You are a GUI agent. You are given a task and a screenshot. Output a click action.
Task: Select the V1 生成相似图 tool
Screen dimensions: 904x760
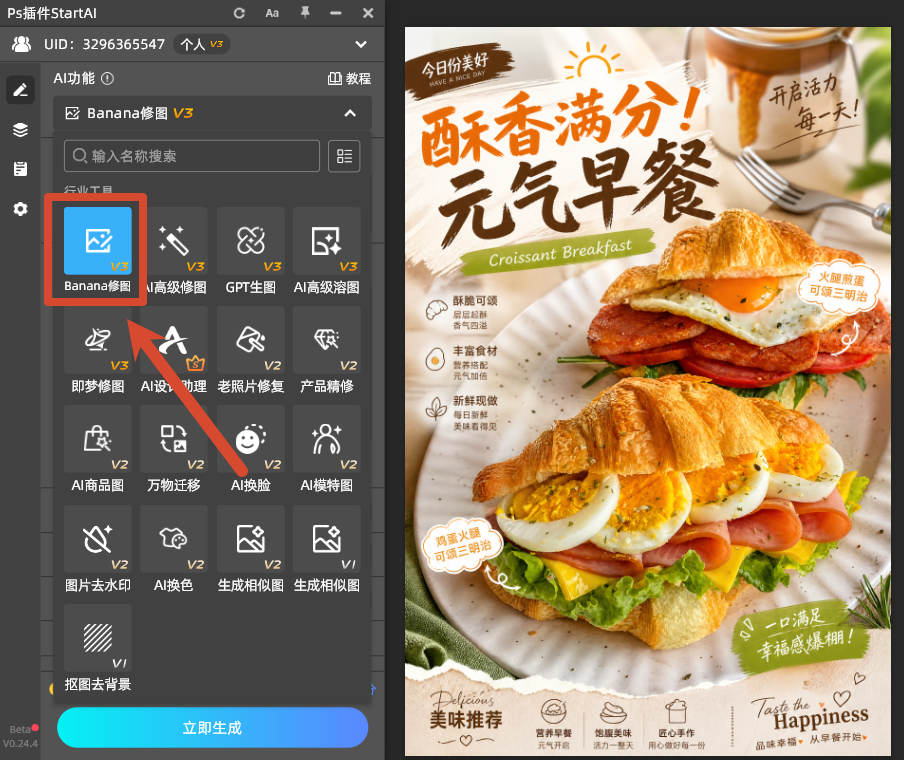coord(326,549)
